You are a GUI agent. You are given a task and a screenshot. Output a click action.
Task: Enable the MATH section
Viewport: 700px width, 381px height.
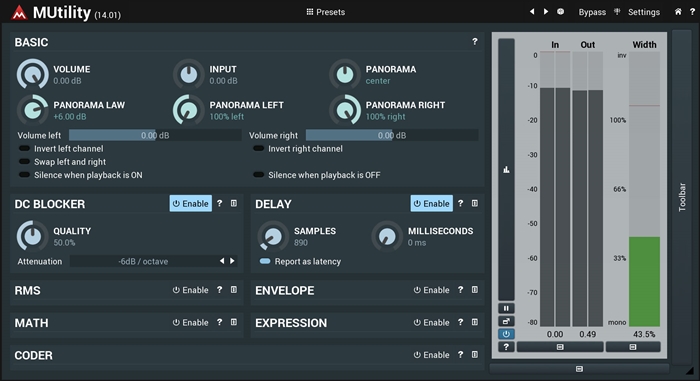click(x=191, y=322)
